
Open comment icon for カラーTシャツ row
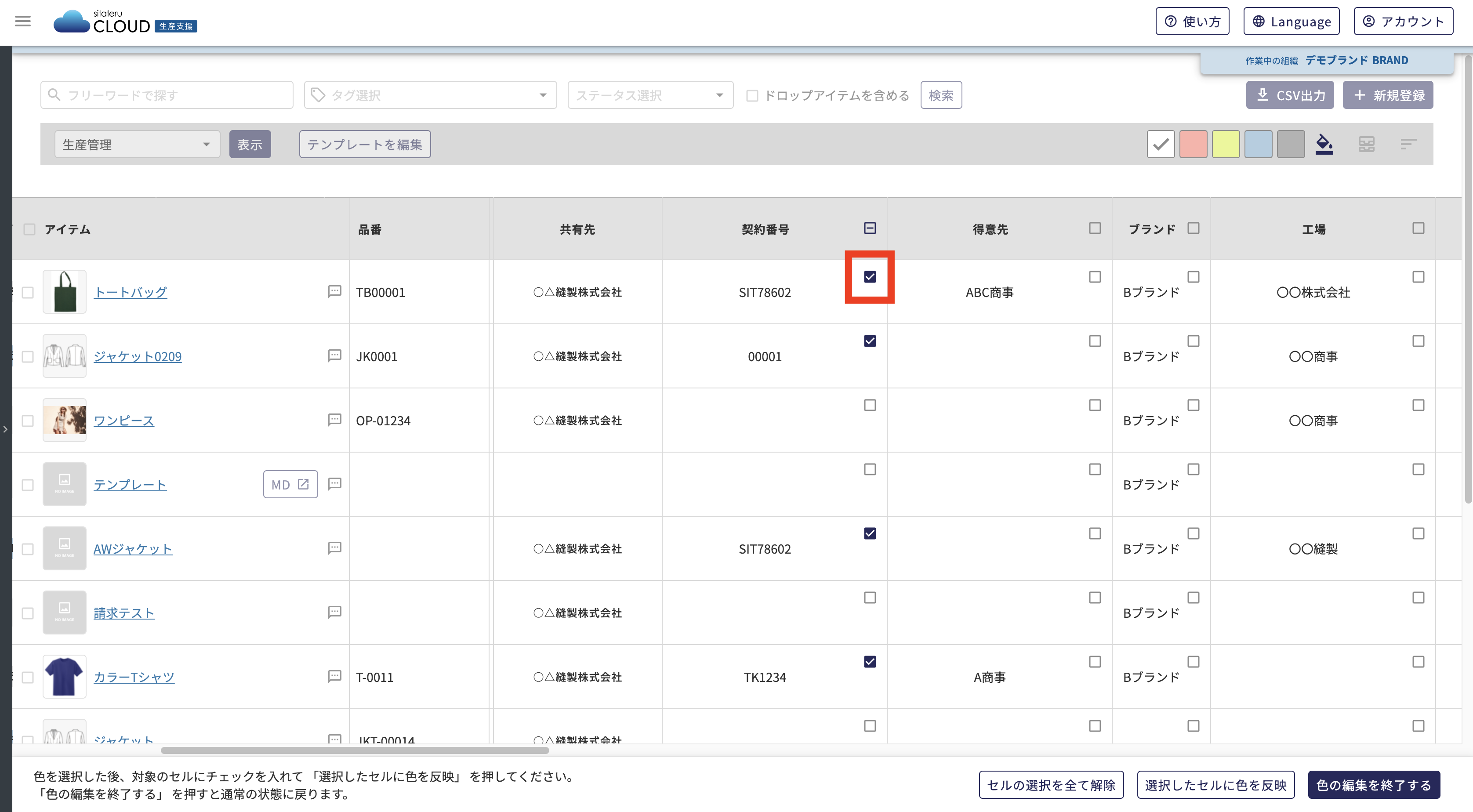334,677
